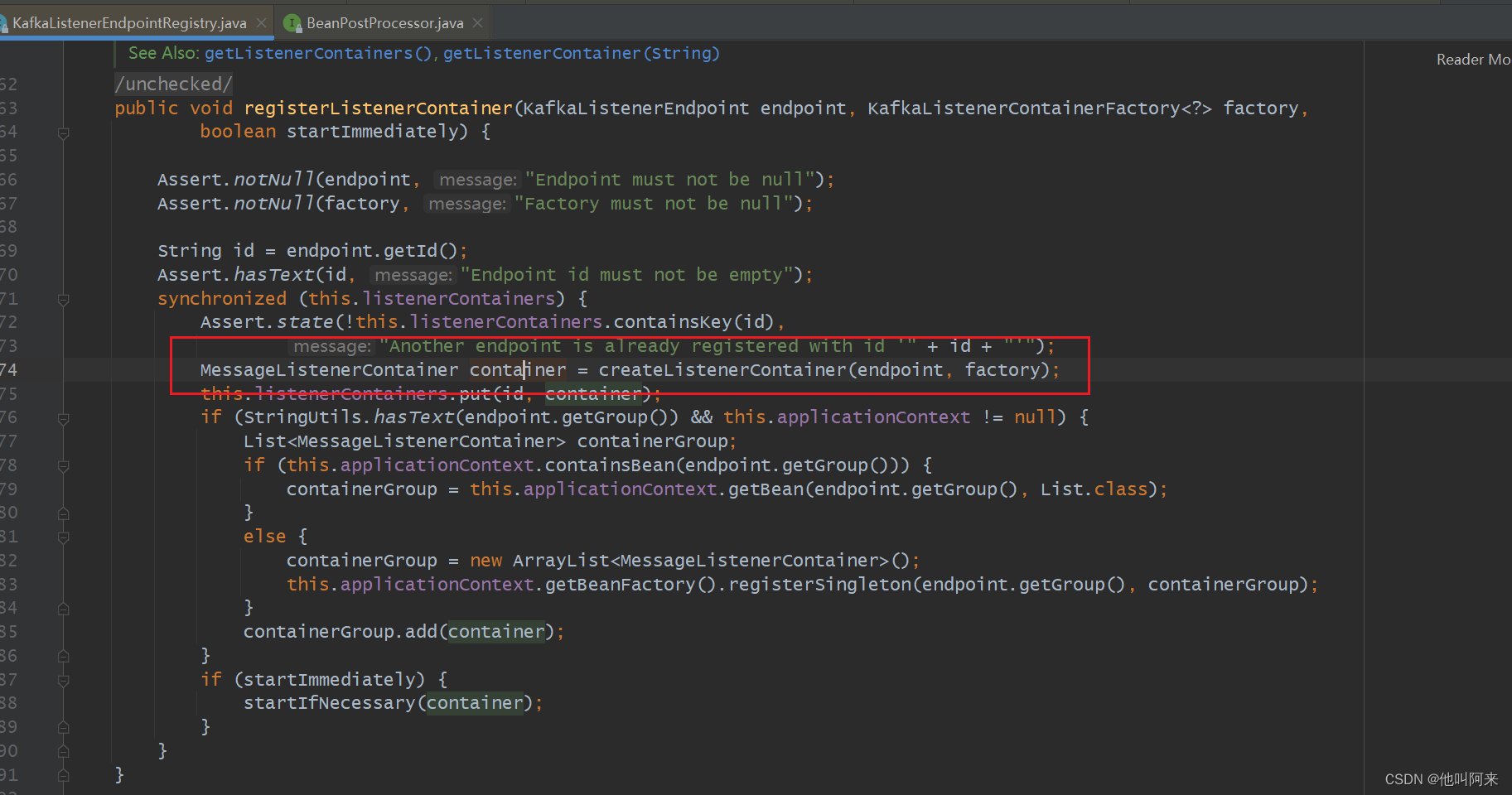Click the 'put(id, container)' call

[557, 394]
